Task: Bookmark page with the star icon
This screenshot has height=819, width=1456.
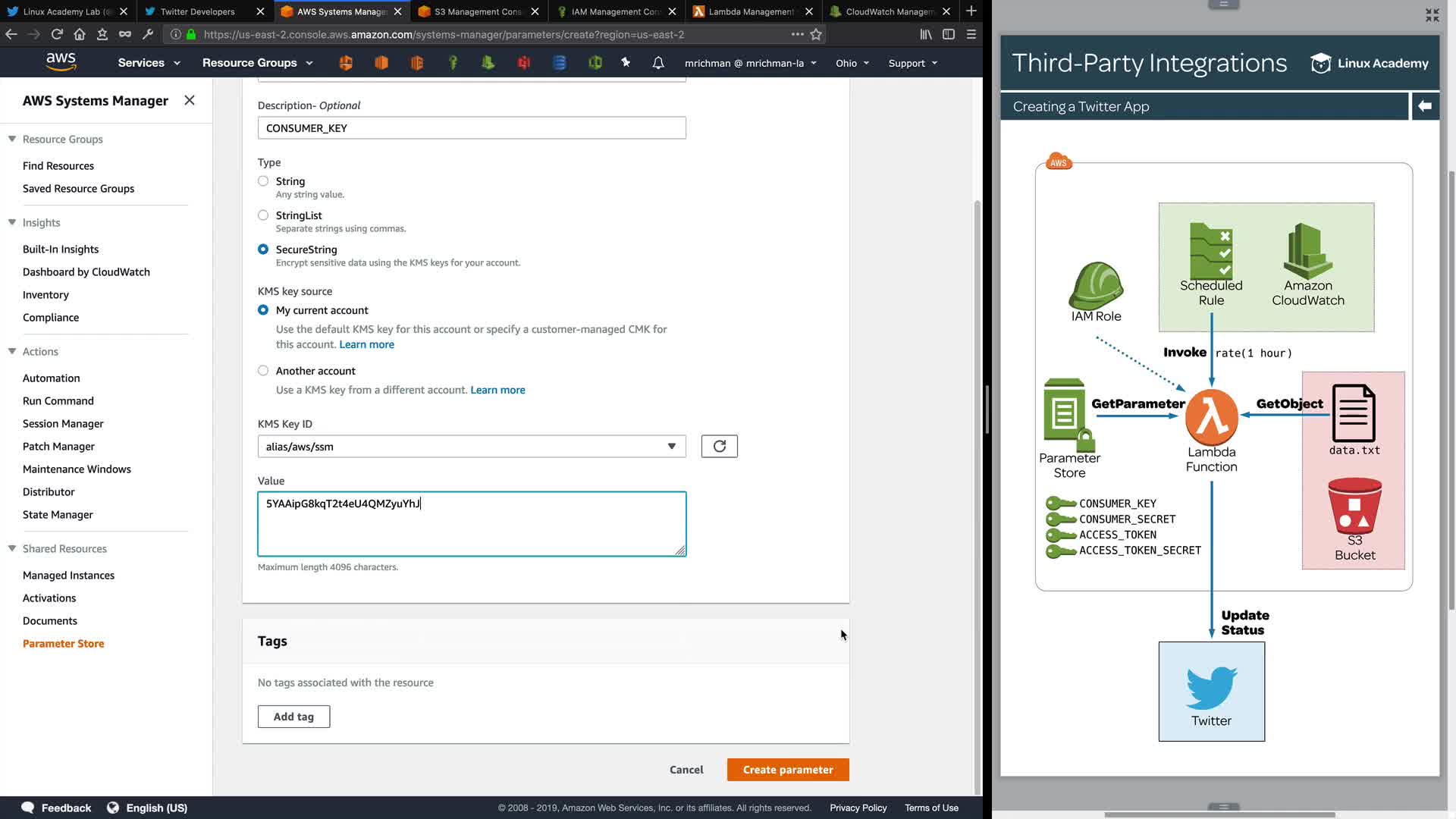Action: [816, 34]
